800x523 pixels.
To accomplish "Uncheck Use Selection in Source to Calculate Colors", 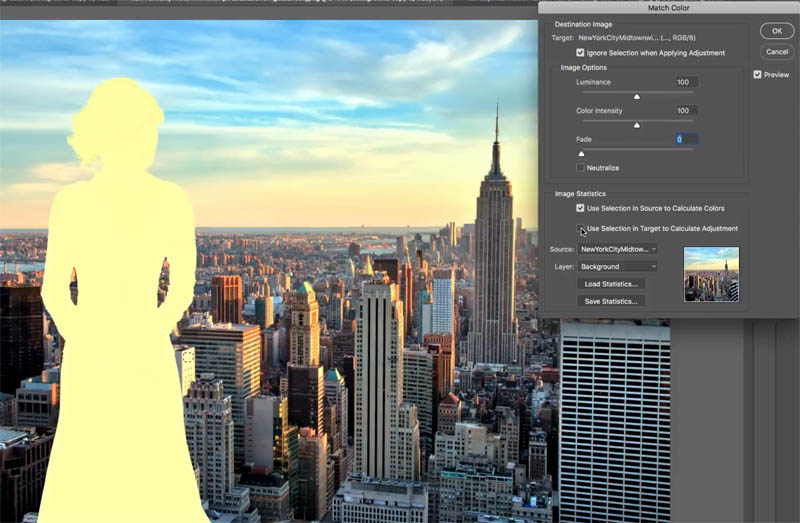I will click(580, 208).
